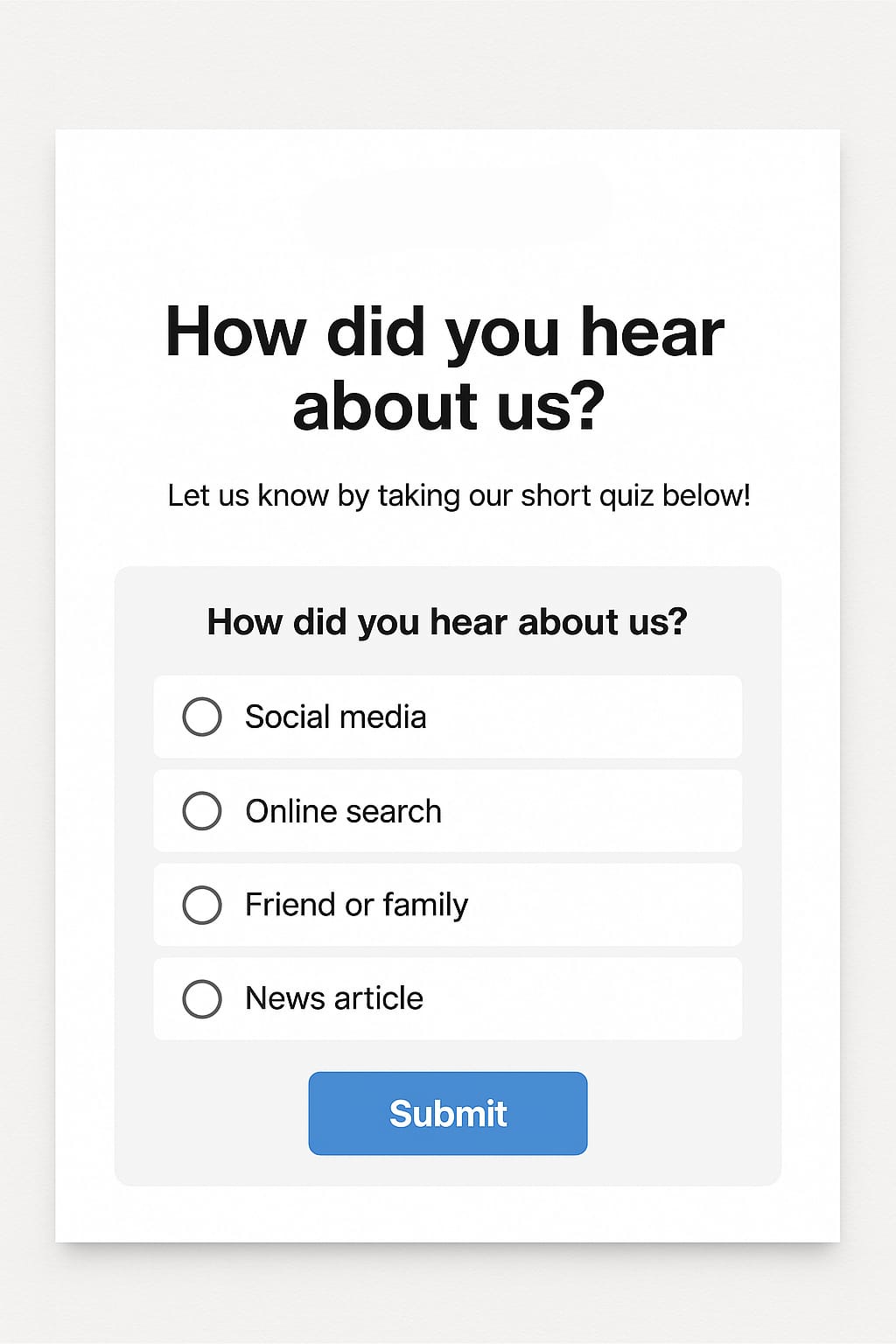
Task: Click the word "Submit" on the blue button
Action: point(448,1114)
